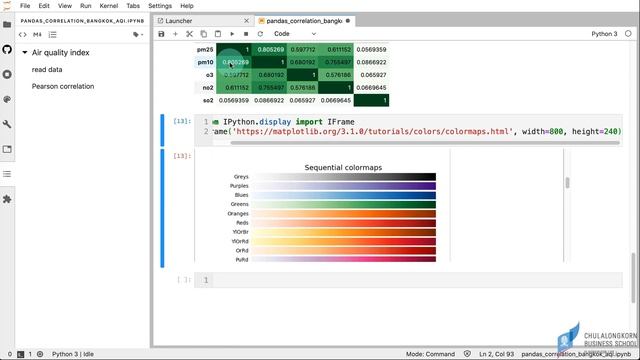This screenshot has width=640, height=360.
Task: Click the kernel status circle indicator
Action: point(628,34)
